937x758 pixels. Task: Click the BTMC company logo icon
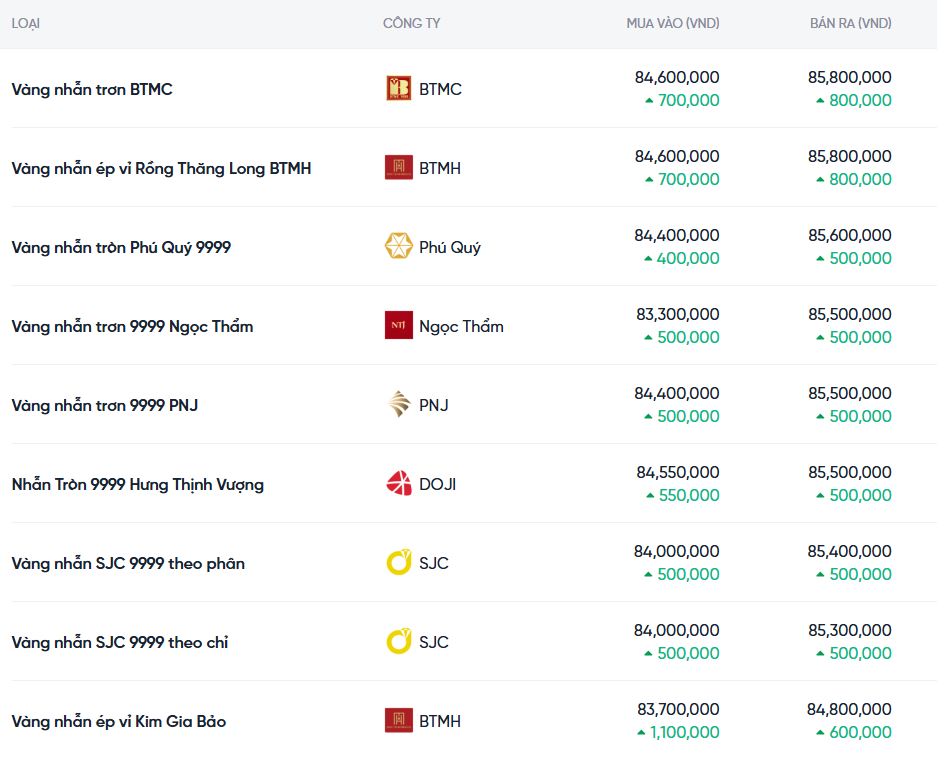click(398, 89)
